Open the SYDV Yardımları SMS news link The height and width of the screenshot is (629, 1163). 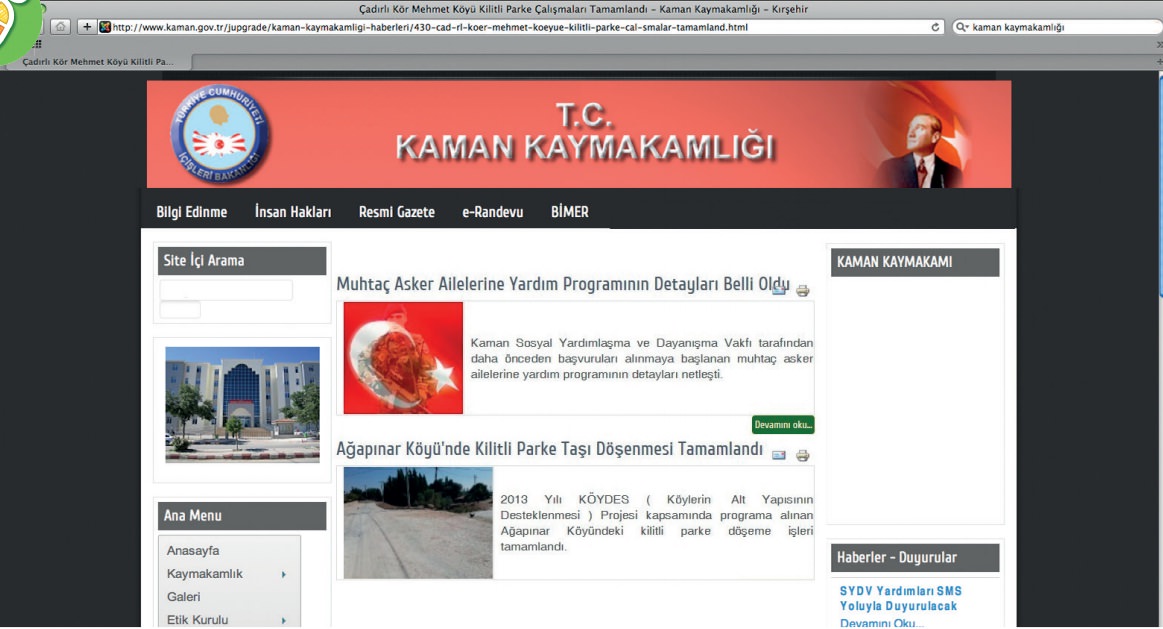pos(900,598)
